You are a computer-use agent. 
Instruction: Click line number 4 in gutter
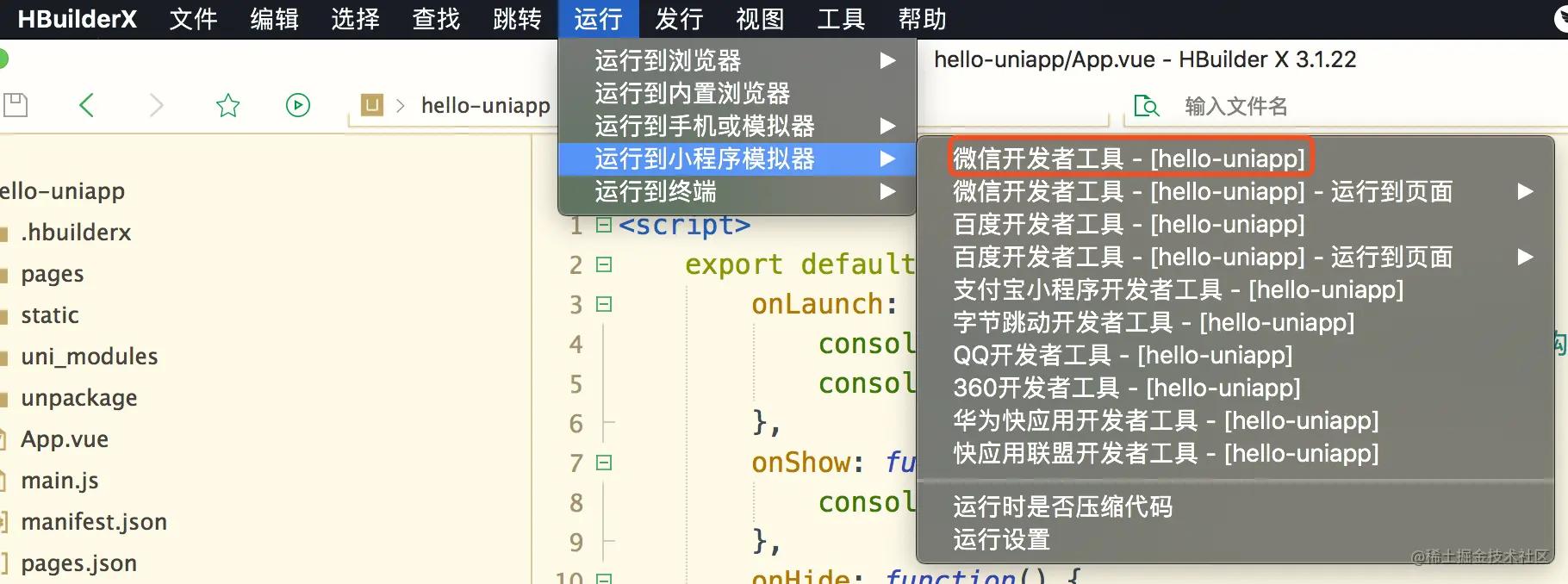click(576, 345)
